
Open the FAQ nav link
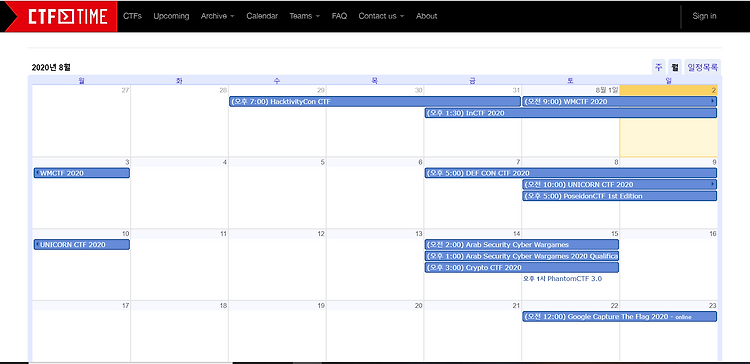pyautogui.click(x=339, y=16)
